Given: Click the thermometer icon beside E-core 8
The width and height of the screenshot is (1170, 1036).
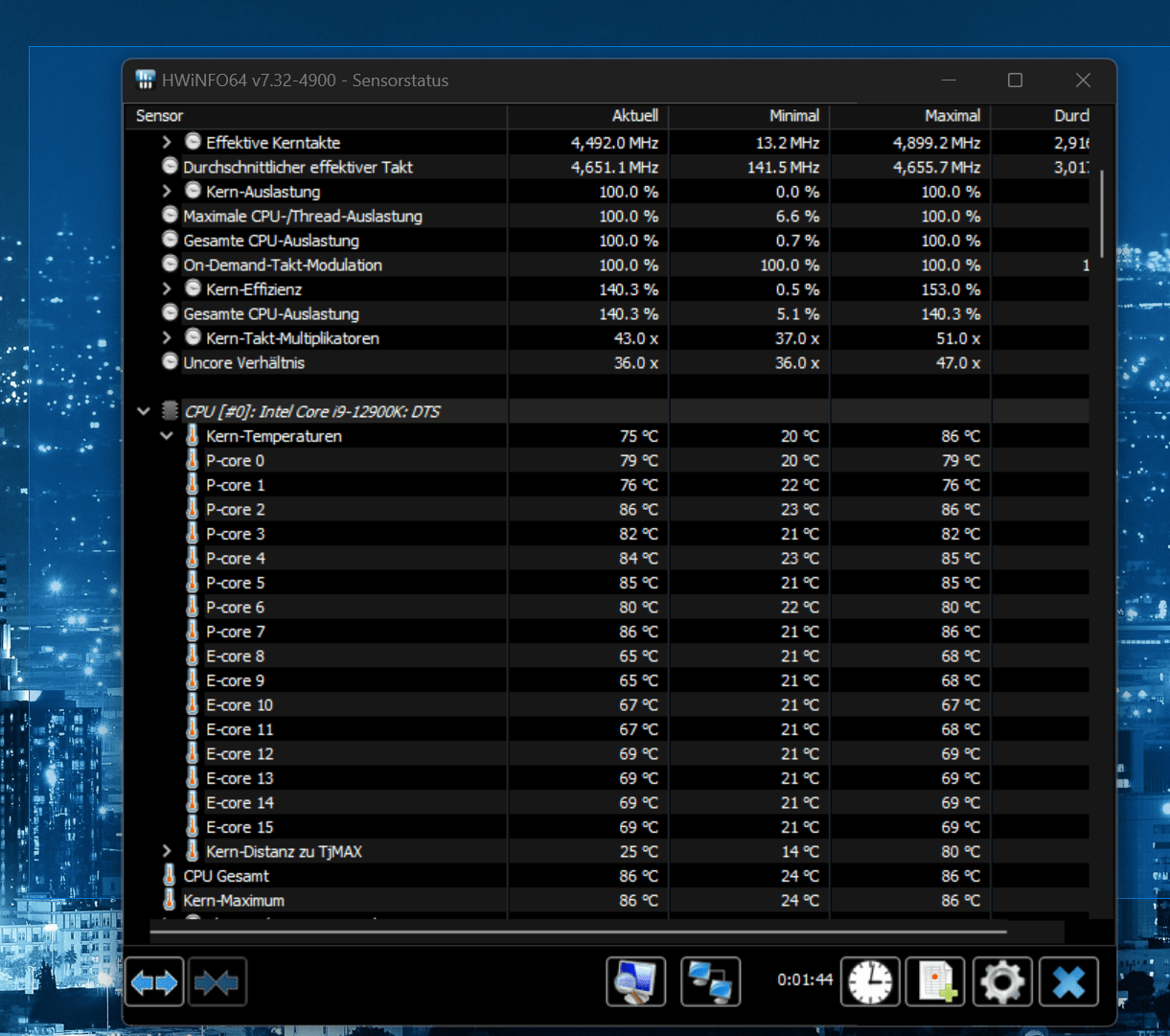Looking at the screenshot, I should click(193, 656).
